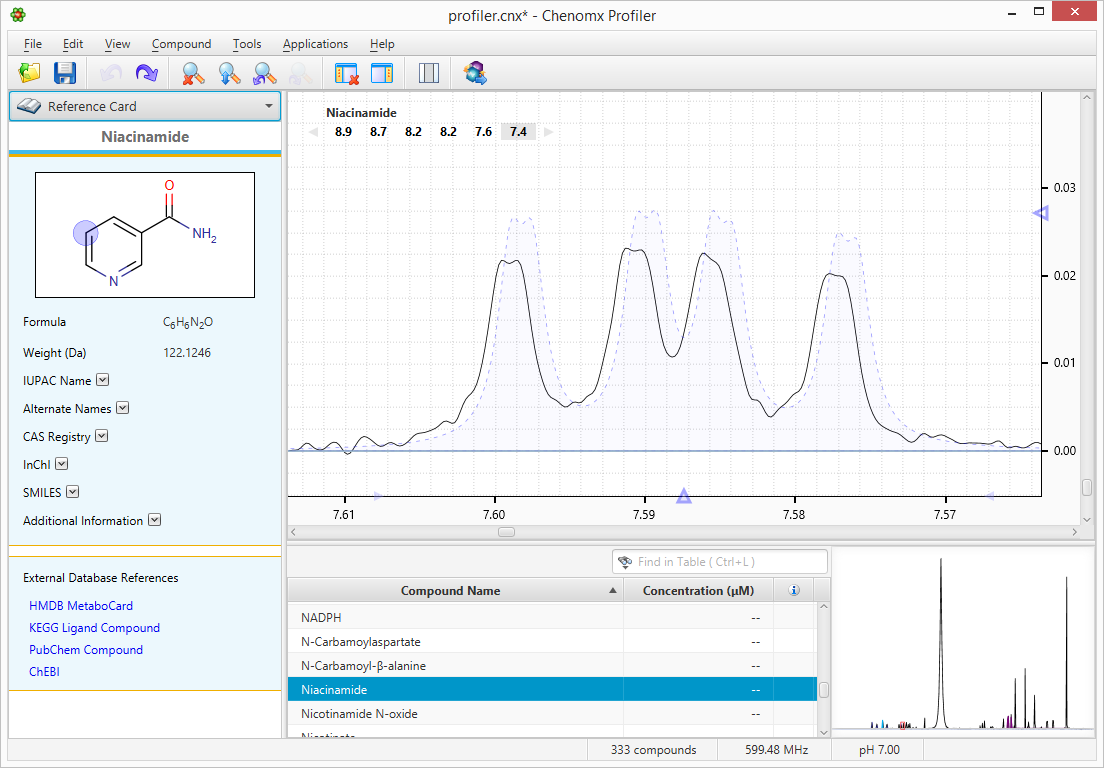This screenshot has width=1104, height=768.
Task: Click the spectrum horizontal scrollbar thumb
Action: (506, 532)
